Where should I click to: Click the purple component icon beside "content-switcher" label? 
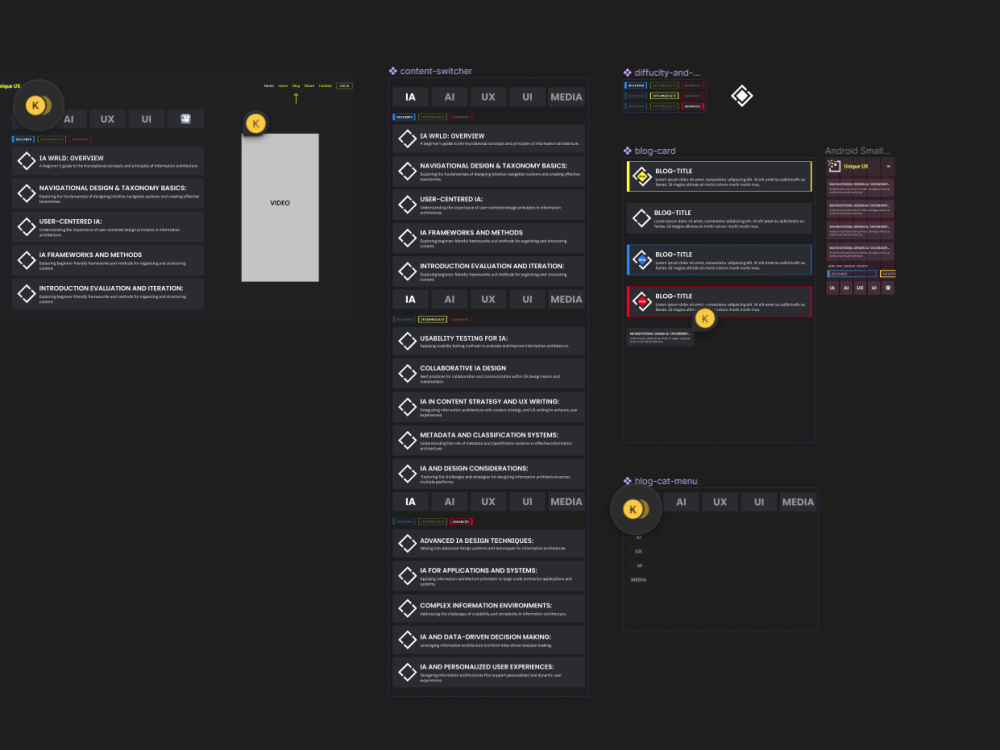tap(392, 70)
